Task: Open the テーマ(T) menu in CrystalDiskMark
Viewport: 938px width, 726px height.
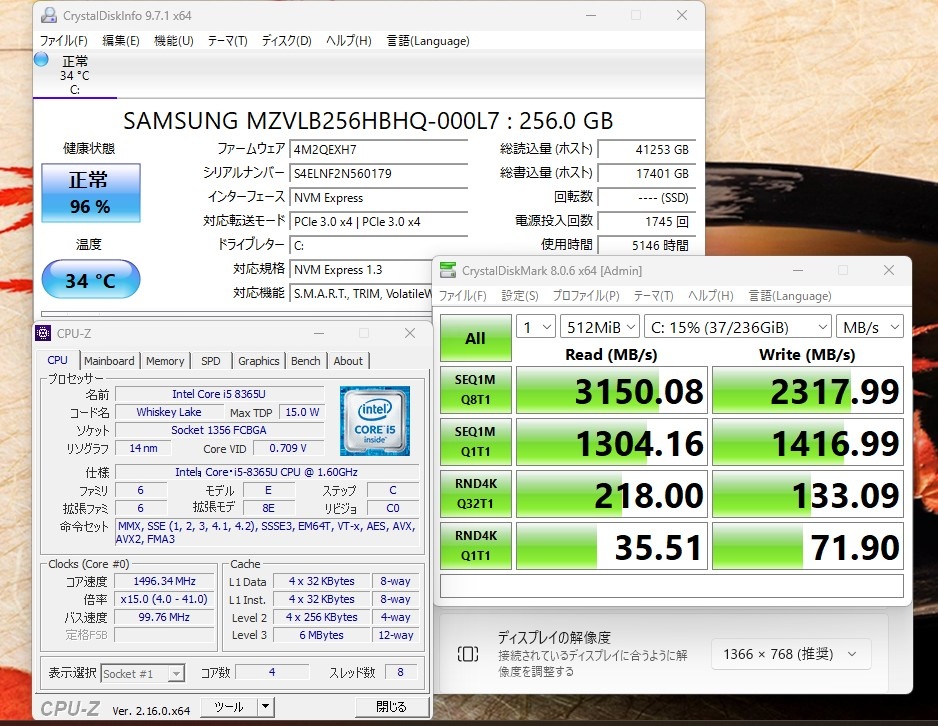Action: (653, 296)
